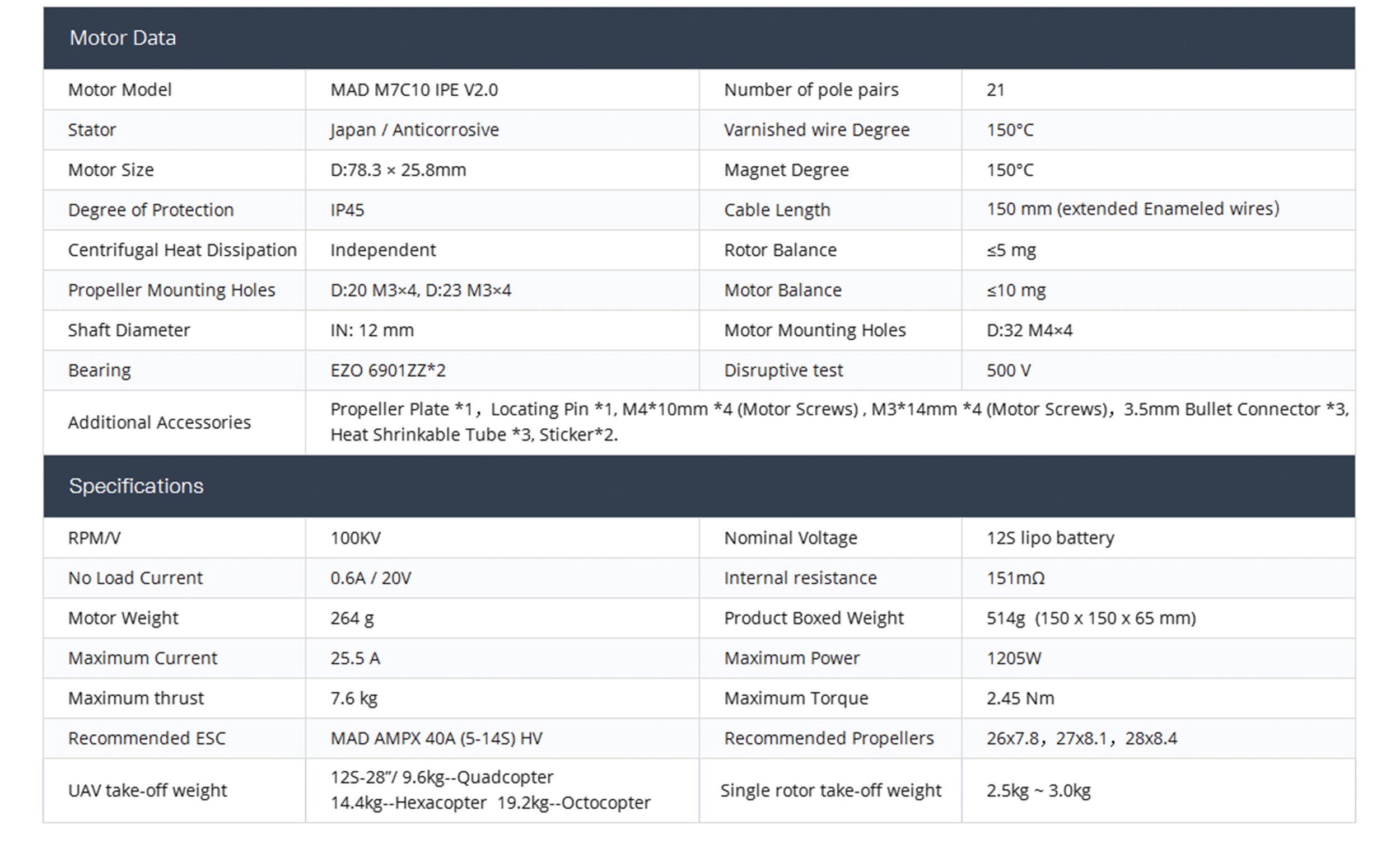1400x844 pixels.
Task: Click the Cable Length 150 mm value
Action: pos(1132,209)
